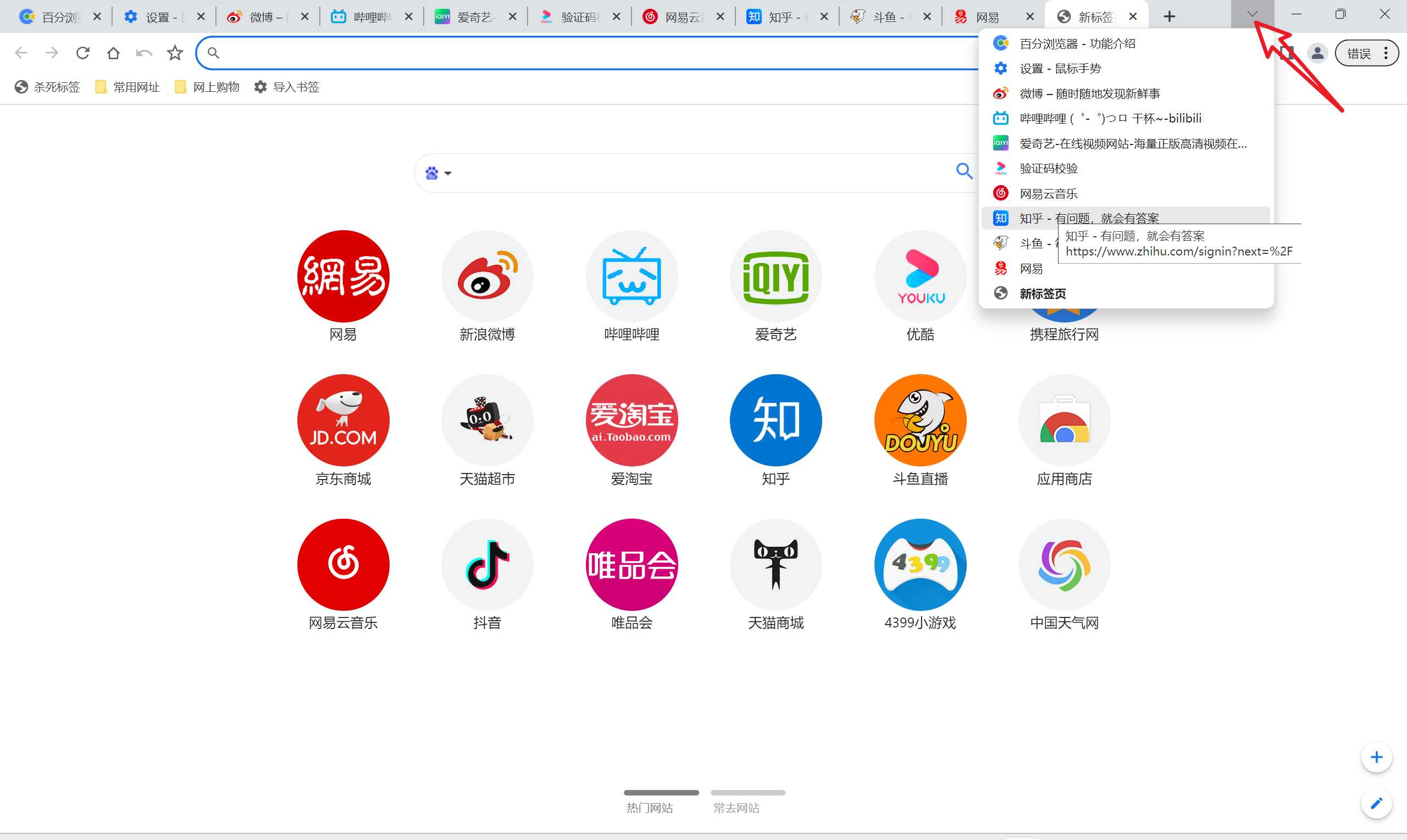This screenshot has height=840, width=1407.
Task: Open the 常用网址 bookmarks folder
Action: (x=128, y=87)
